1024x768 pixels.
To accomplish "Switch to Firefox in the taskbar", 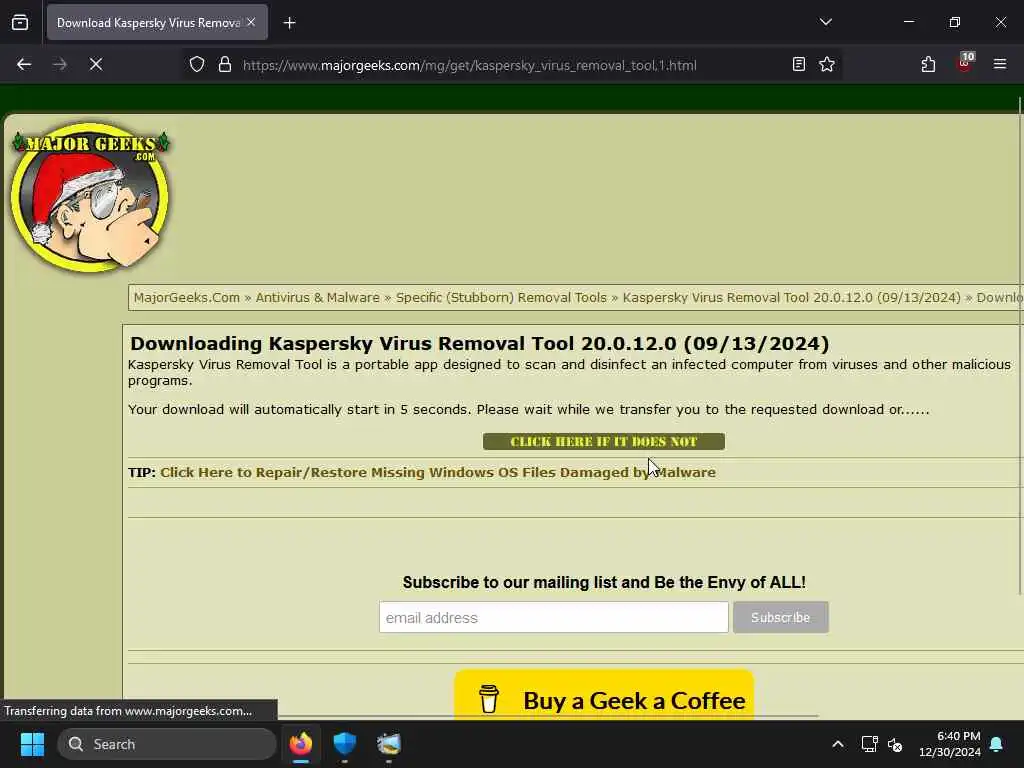I will [x=300, y=744].
